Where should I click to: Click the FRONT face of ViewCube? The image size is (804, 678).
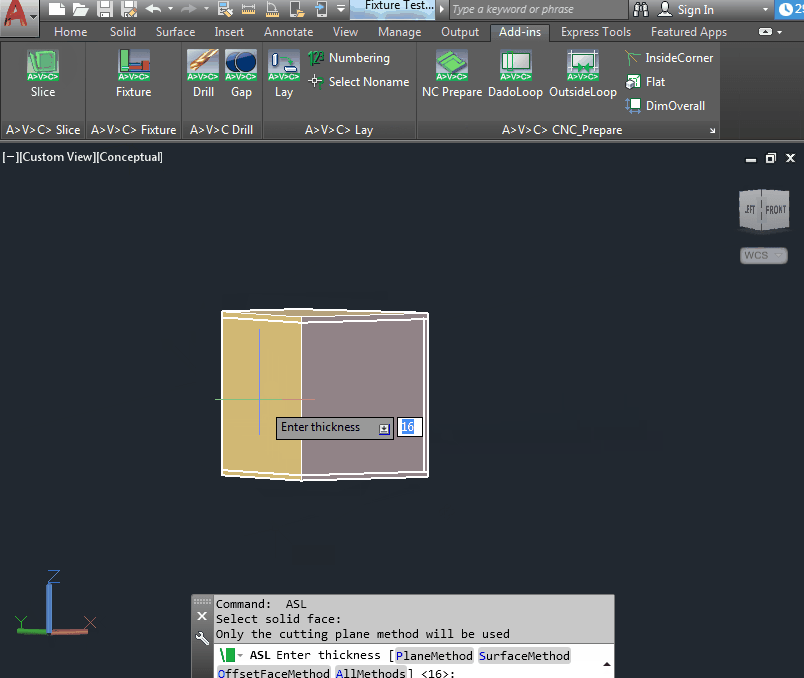(x=775, y=210)
